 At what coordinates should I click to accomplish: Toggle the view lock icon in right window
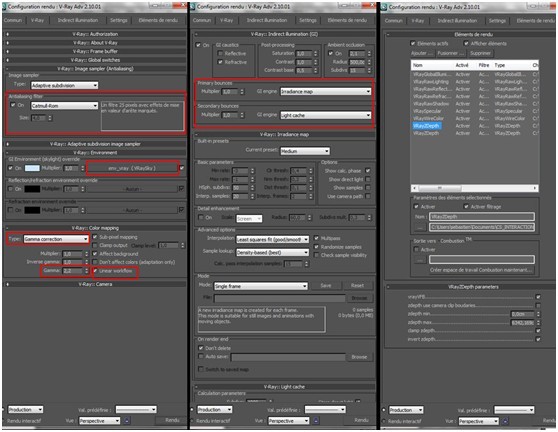tap(505, 421)
